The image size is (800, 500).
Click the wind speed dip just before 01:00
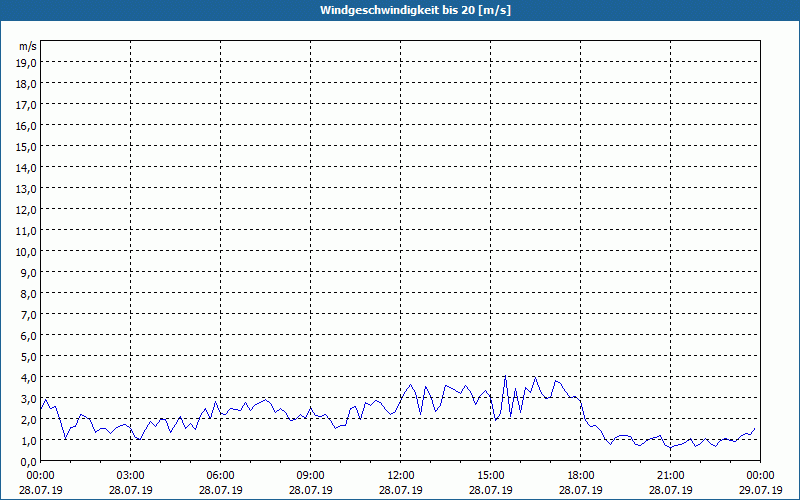(65, 438)
